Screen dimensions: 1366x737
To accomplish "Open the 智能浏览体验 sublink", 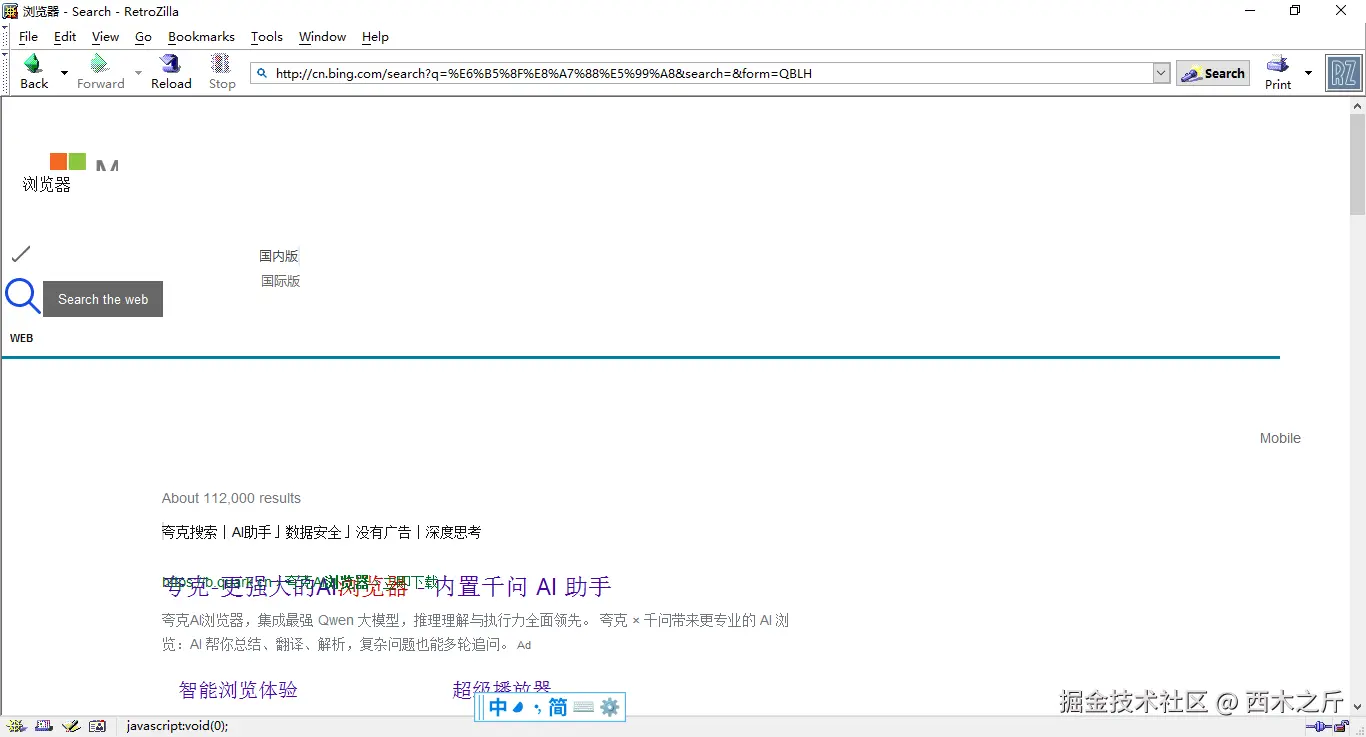I will 238,690.
